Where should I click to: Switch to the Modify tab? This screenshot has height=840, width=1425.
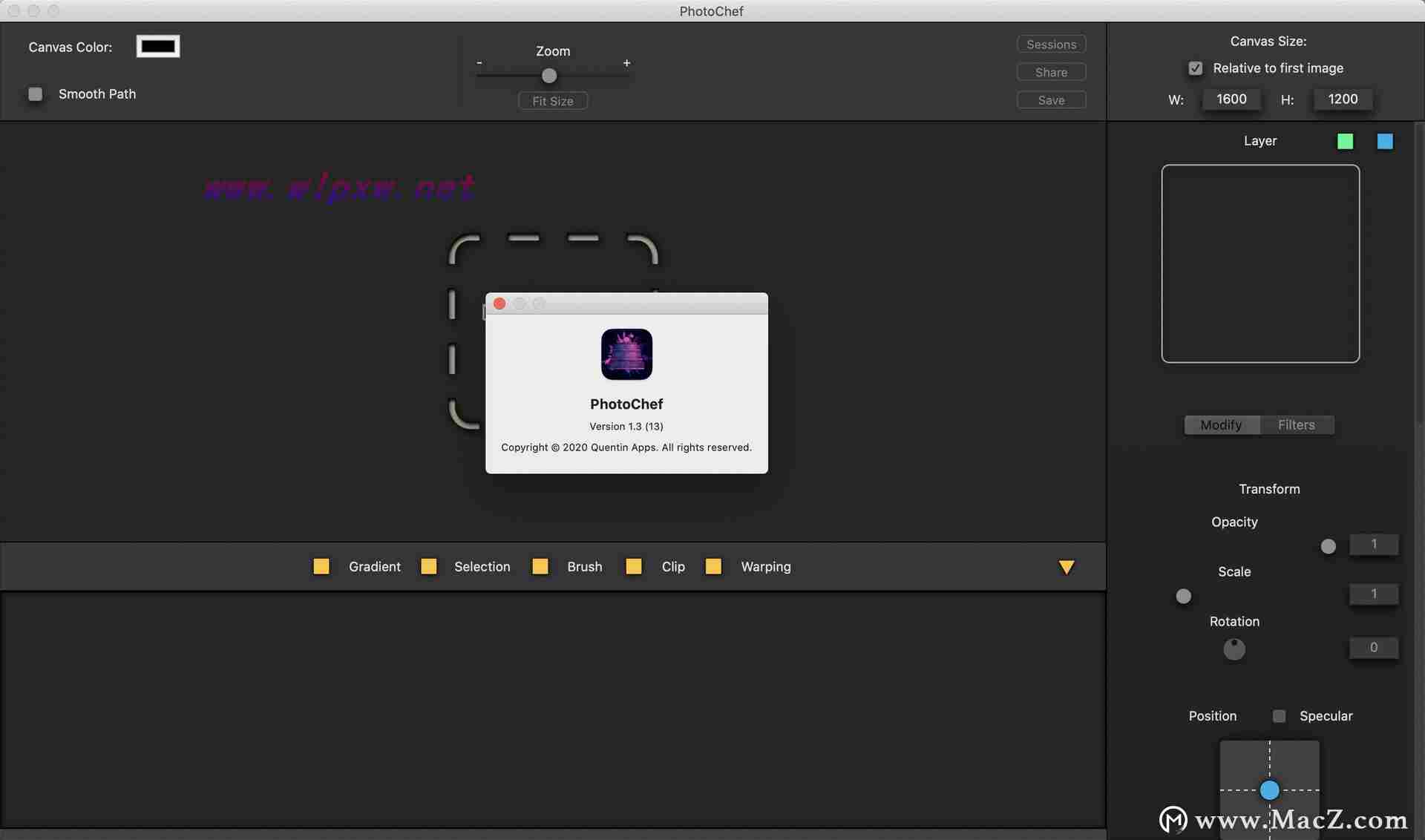1220,424
